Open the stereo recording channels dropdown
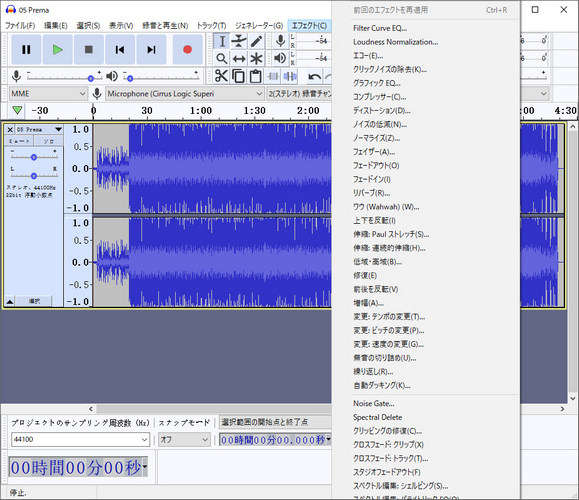This screenshot has width=579, height=500. click(x=299, y=93)
